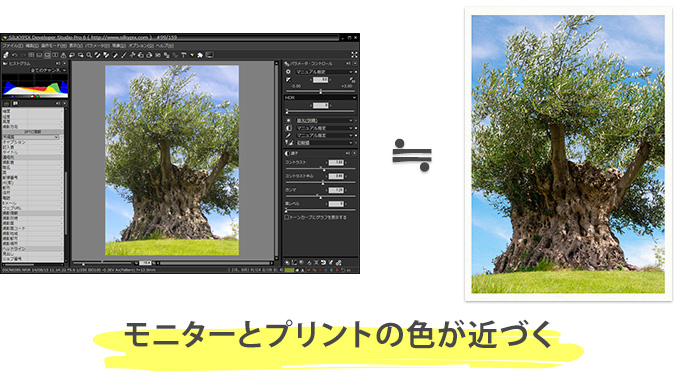This screenshot has height=380, width=676.
Task: Select the magnifier zoom tool
Action: point(89,55)
